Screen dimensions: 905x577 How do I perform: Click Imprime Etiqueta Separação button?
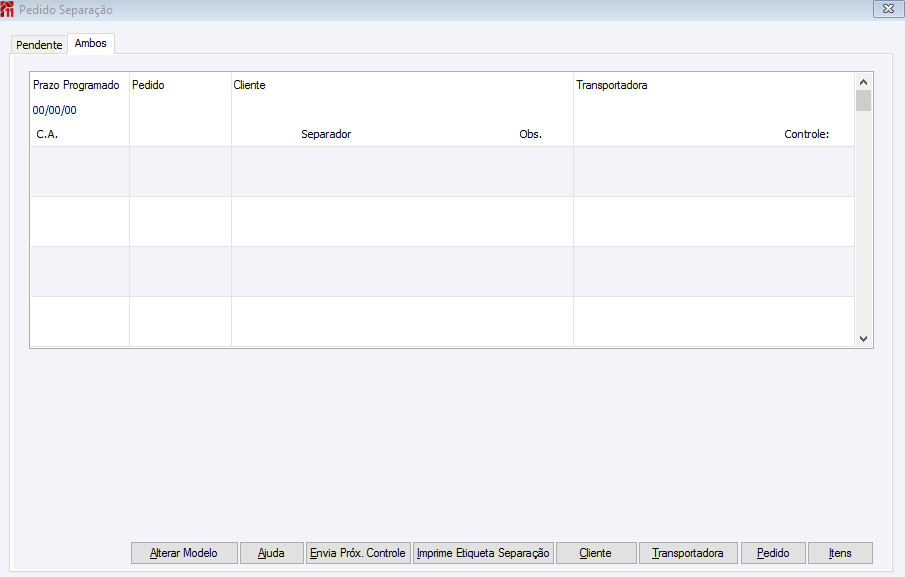coord(483,553)
